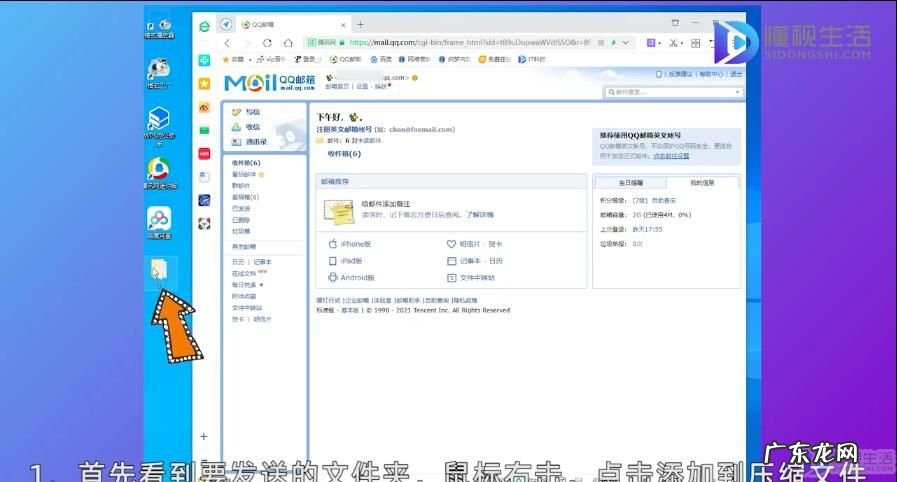This screenshot has height=482, width=897.
Task: Click the browser back arrow
Action: pyautogui.click(x=227, y=43)
